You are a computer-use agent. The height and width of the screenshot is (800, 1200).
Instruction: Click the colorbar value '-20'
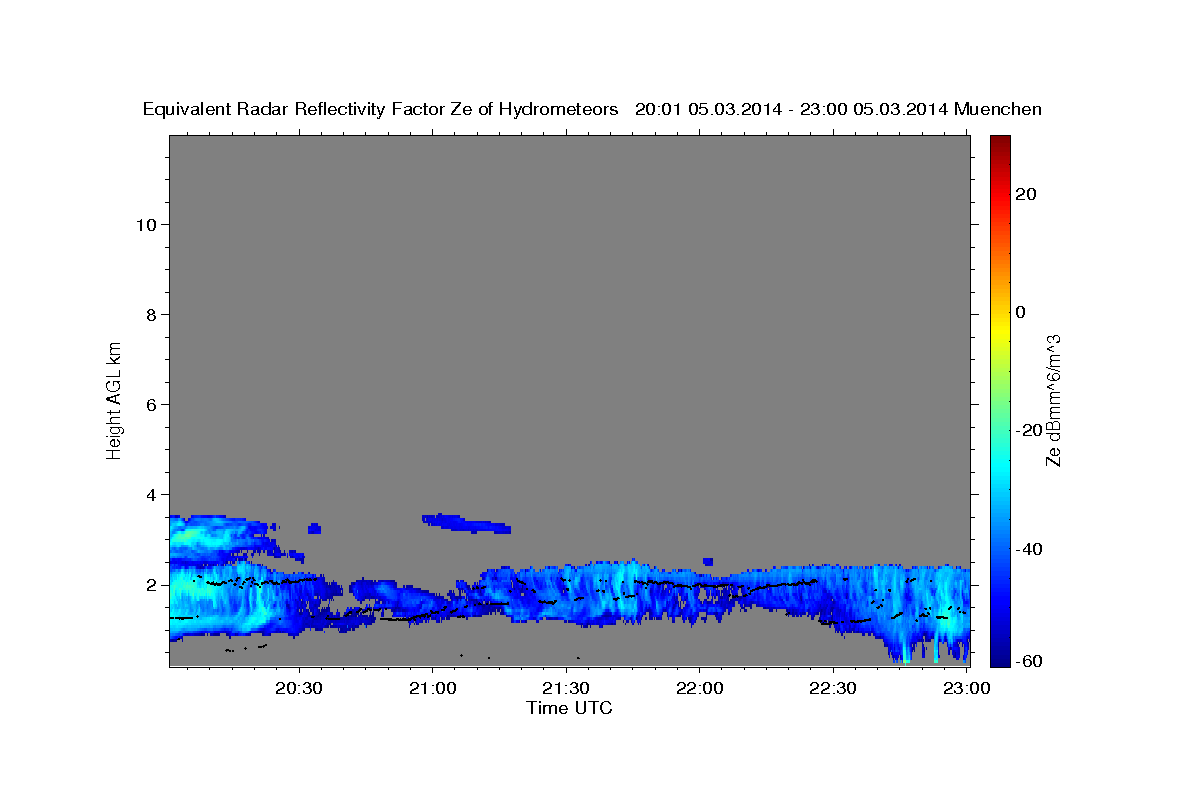tap(1027, 430)
